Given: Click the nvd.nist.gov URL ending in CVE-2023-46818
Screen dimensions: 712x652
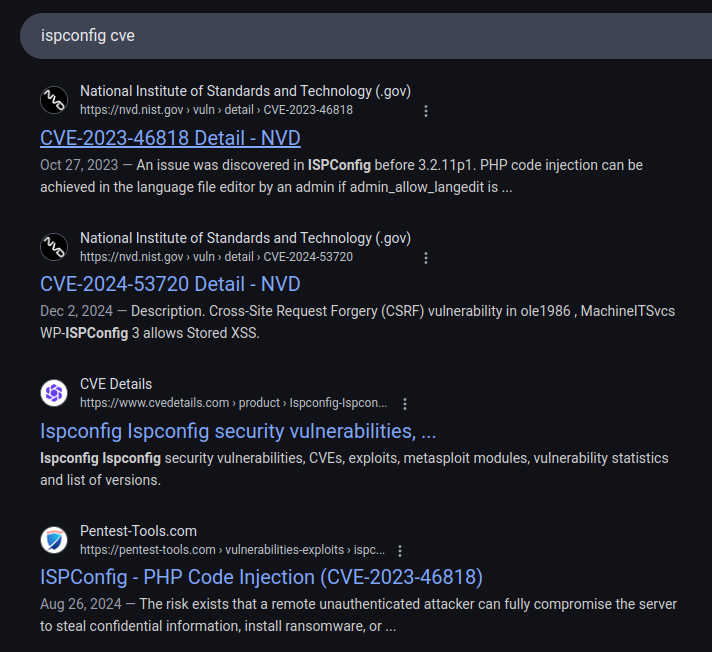Looking at the screenshot, I should 216,110.
